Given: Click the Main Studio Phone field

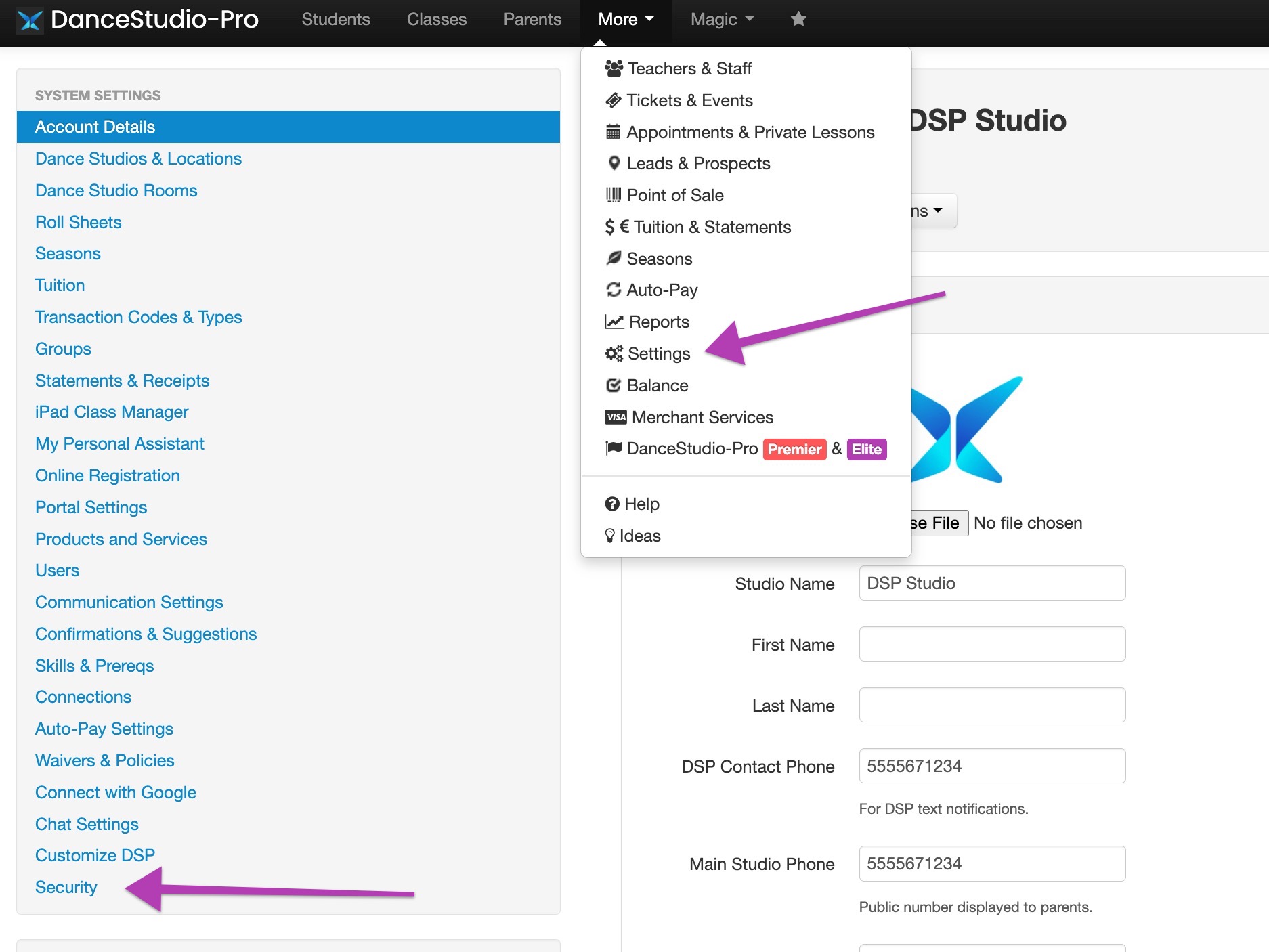Looking at the screenshot, I should coord(992,863).
